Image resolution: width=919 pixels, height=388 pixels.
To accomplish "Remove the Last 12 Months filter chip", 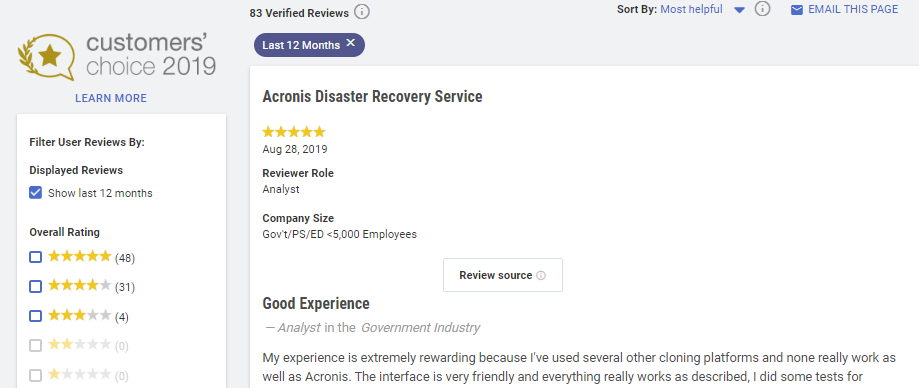I will [350, 43].
